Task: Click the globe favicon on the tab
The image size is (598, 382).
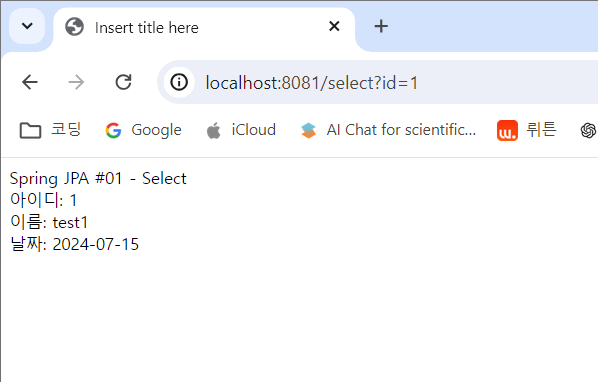Action: click(x=74, y=27)
